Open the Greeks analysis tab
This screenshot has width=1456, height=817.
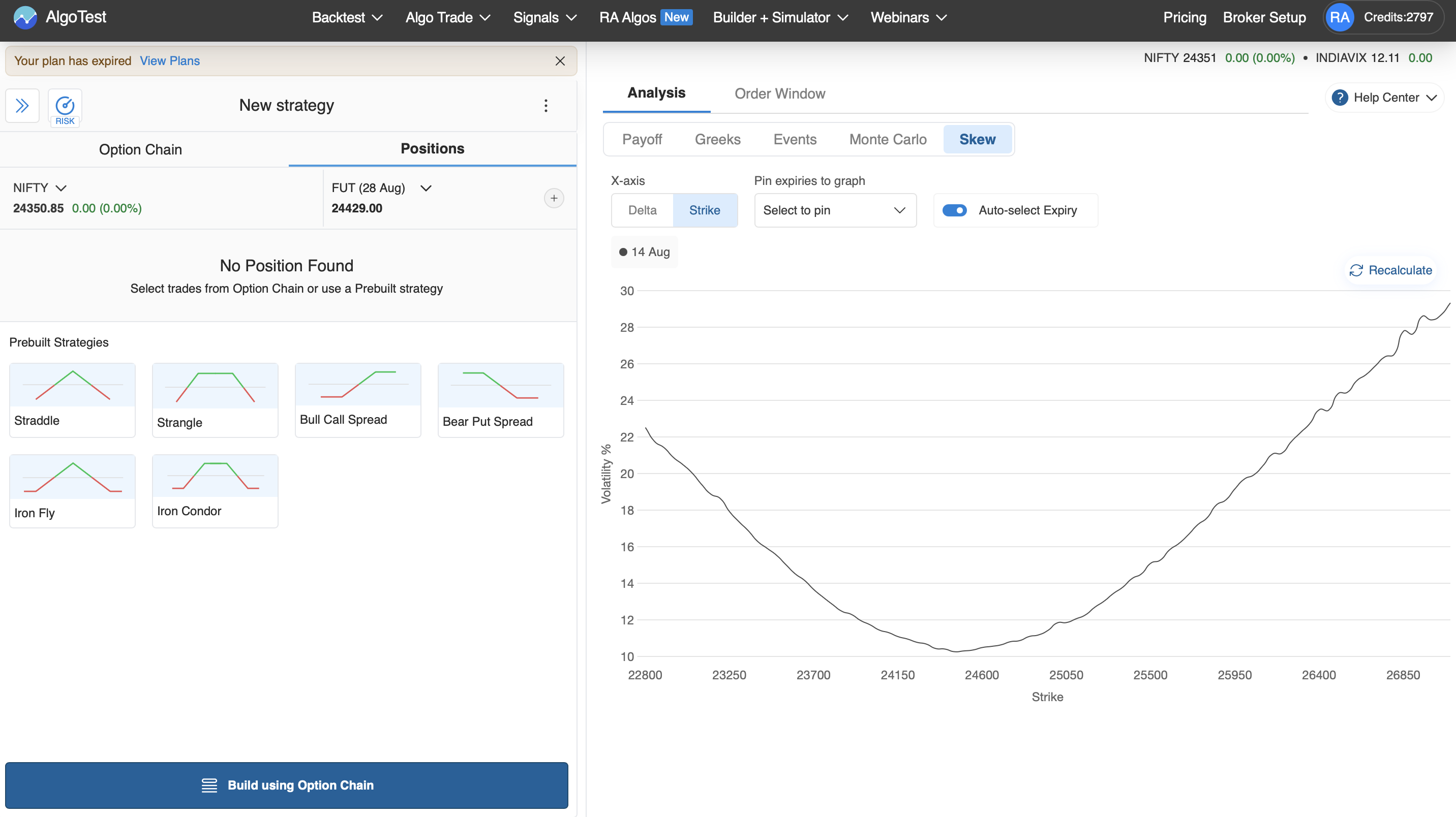(717, 139)
